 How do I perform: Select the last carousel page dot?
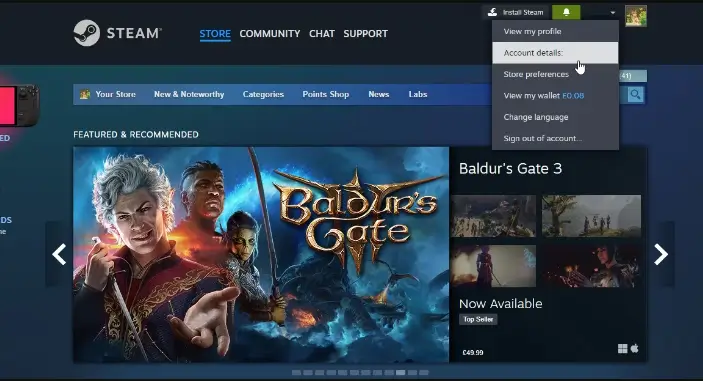[x=424, y=372]
